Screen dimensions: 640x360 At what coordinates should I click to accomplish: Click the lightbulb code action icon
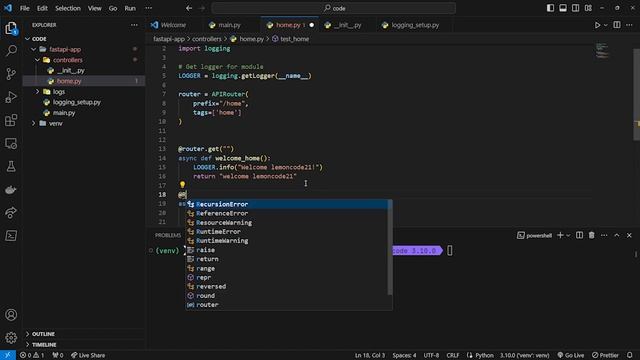pos(182,185)
